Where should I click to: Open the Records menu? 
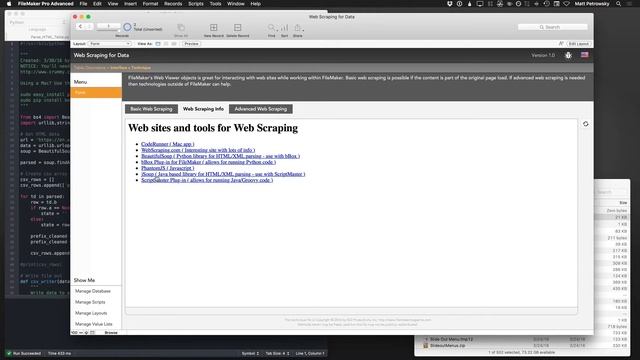(x=173, y=4)
